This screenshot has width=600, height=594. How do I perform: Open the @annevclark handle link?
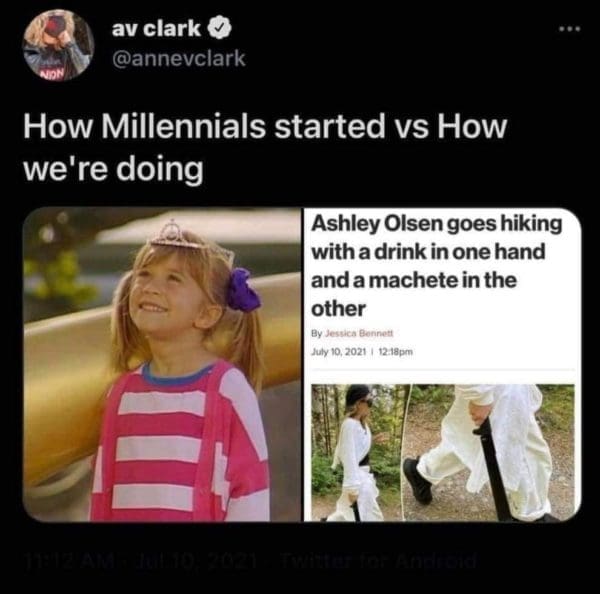pos(178,58)
